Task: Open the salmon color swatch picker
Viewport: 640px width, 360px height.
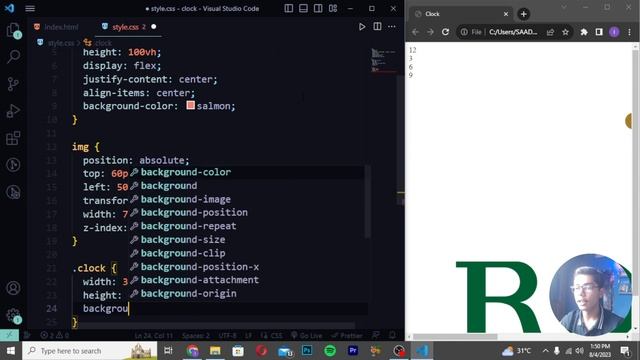Action: [190, 105]
